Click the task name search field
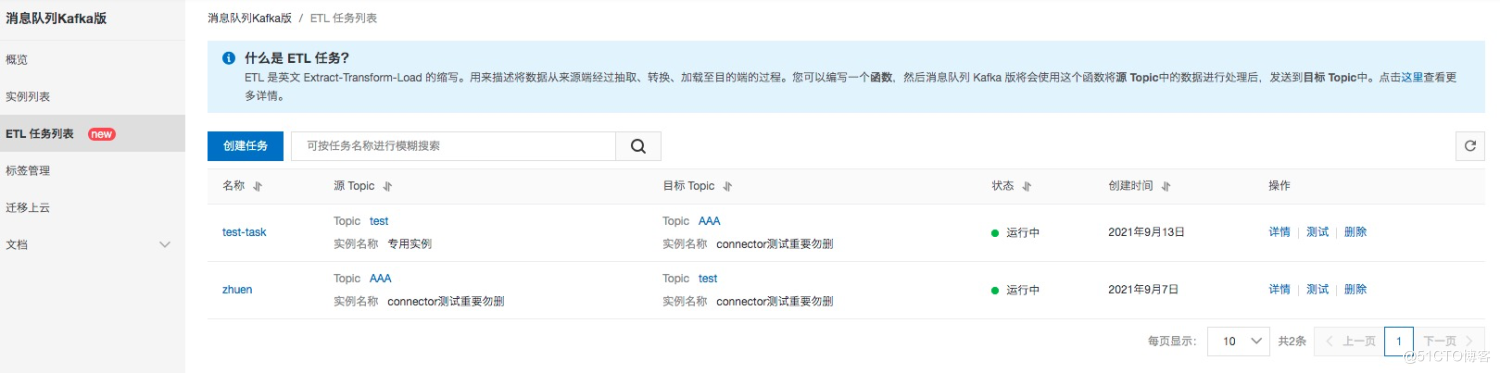The image size is (1500, 373). coord(453,146)
